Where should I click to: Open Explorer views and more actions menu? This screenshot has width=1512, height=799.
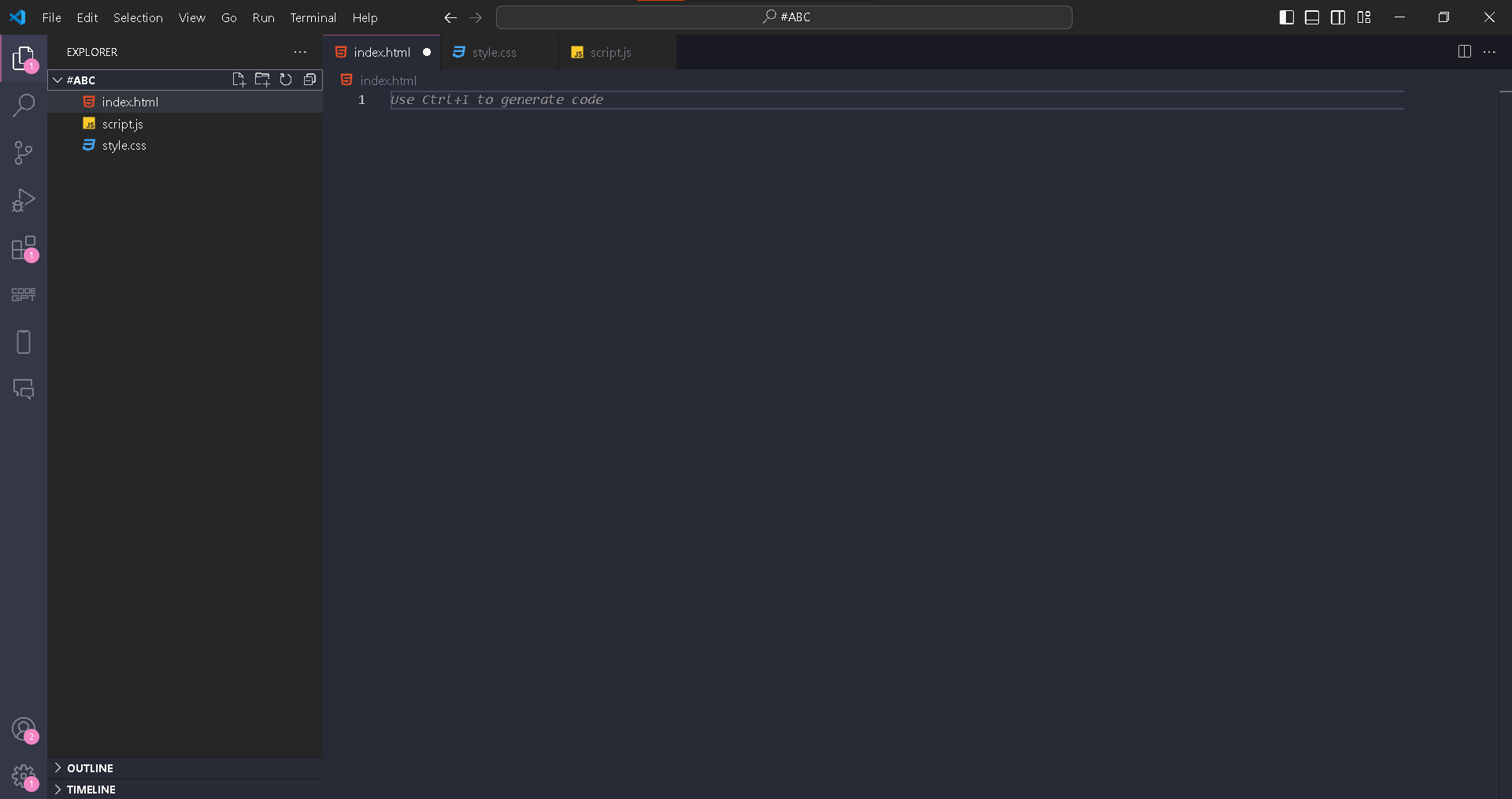coord(300,52)
